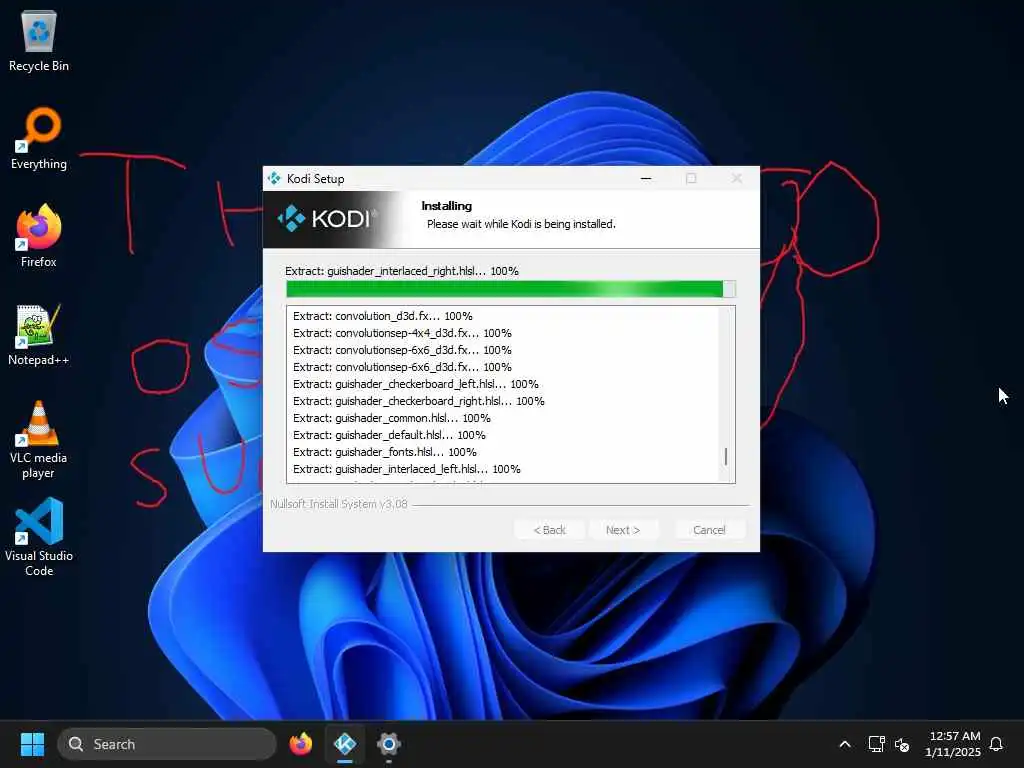This screenshot has width=1024, height=768.
Task: Click the disabled maximize button of Kodi Setup
Action: point(691,178)
